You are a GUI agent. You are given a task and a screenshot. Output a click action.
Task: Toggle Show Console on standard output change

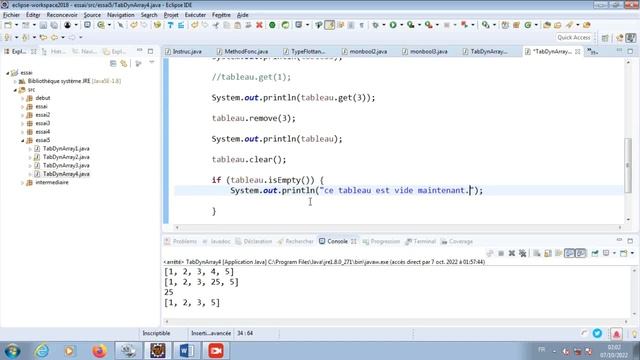[x=569, y=253]
